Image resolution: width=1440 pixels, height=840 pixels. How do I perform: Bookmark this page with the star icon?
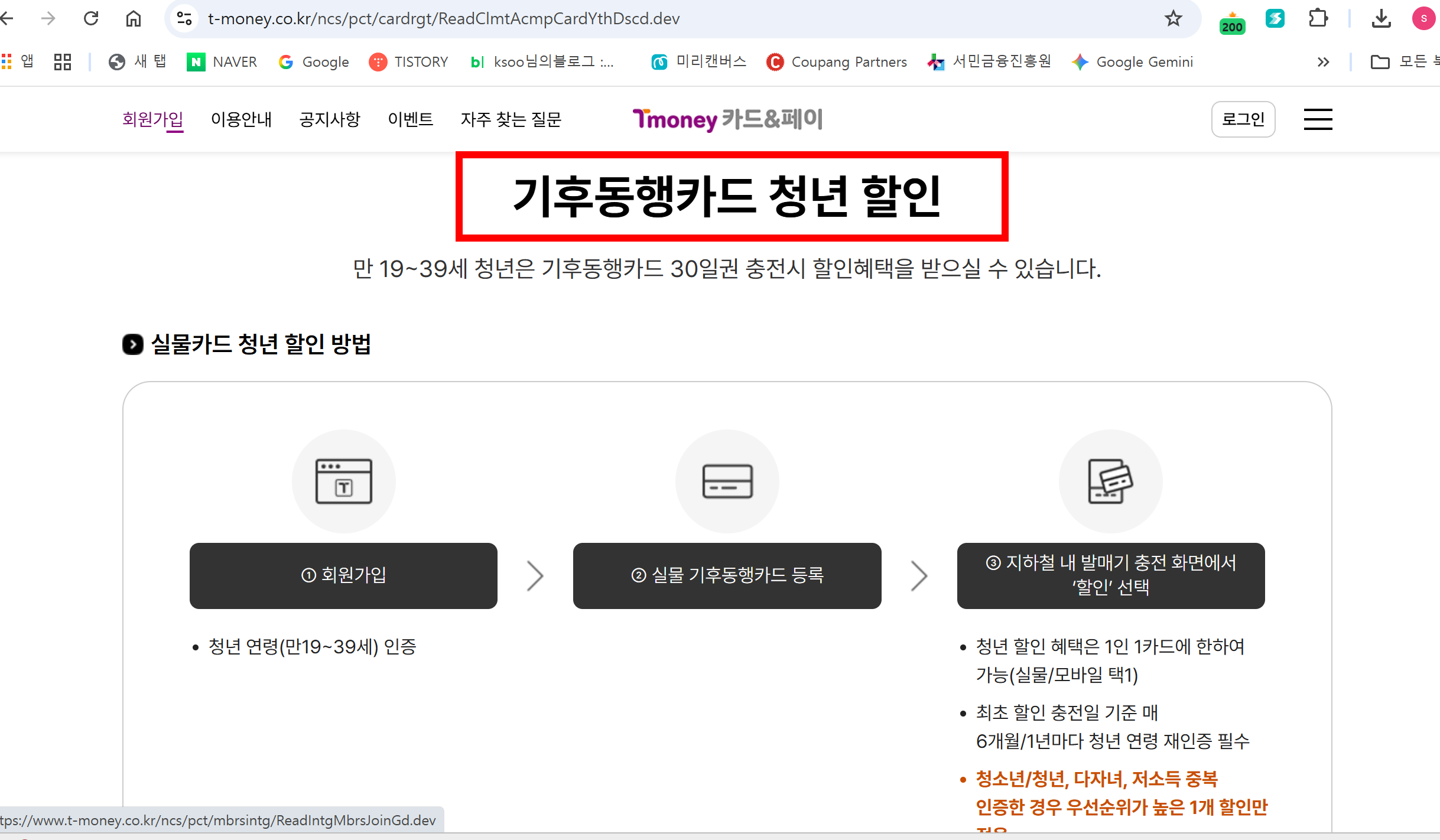coord(1174,18)
